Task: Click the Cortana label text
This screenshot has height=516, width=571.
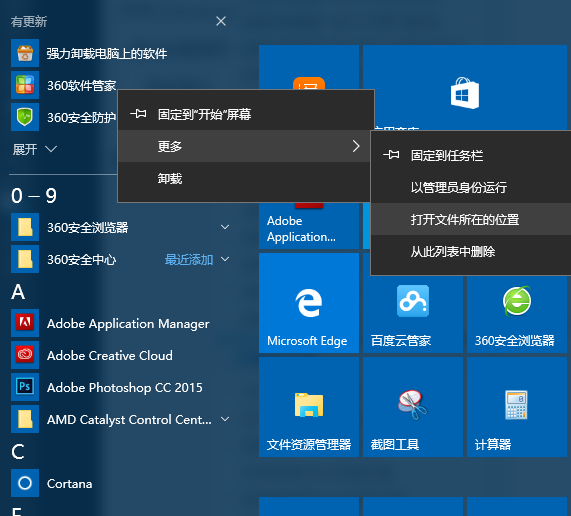Action: click(70, 484)
